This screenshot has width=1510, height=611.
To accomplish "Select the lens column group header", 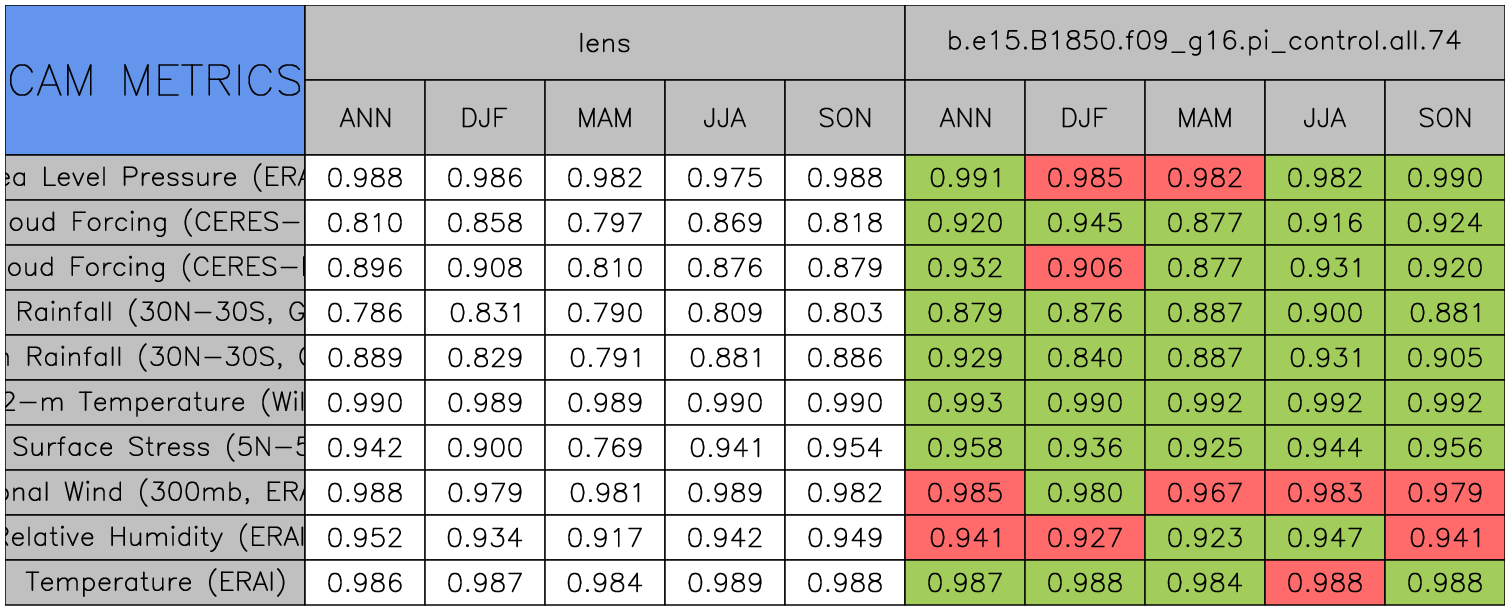I will [605, 42].
